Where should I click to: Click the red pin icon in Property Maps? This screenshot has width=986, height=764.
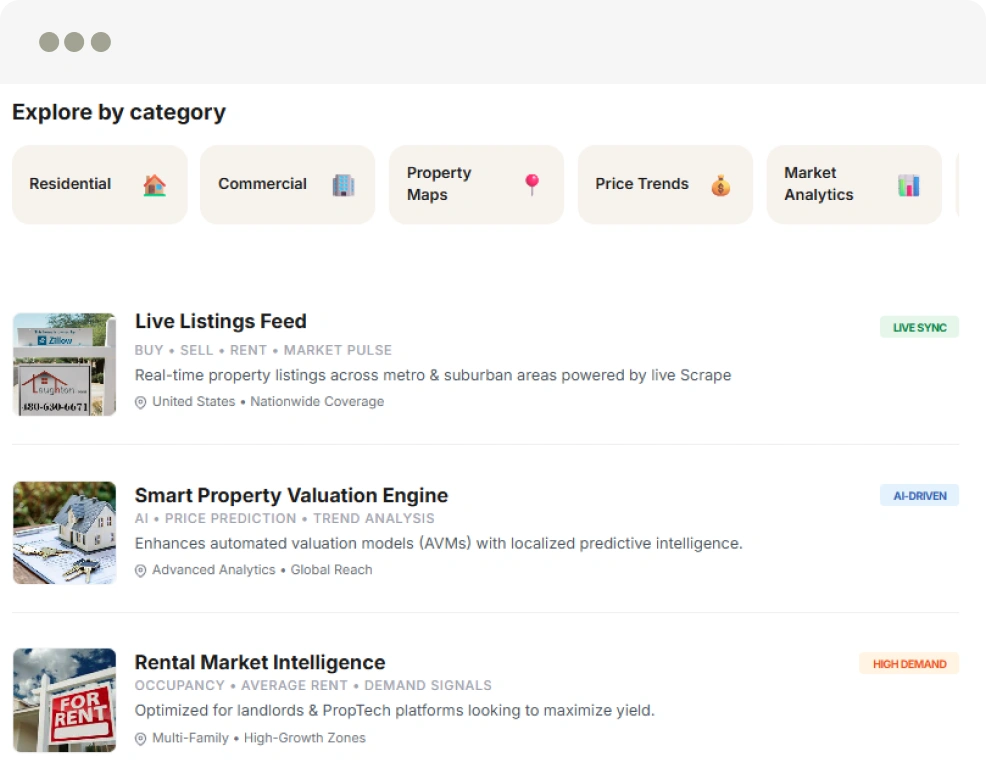[532, 184]
